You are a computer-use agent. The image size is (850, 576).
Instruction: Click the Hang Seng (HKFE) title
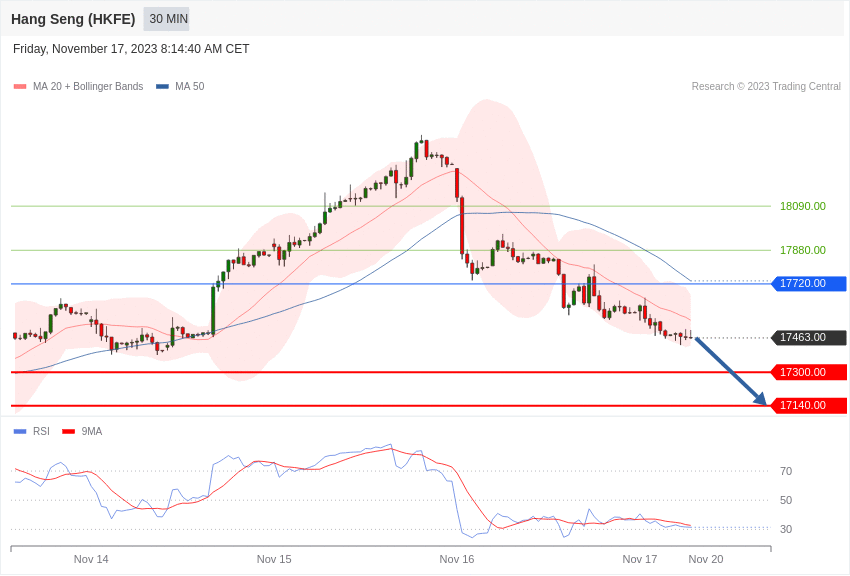coord(73,19)
